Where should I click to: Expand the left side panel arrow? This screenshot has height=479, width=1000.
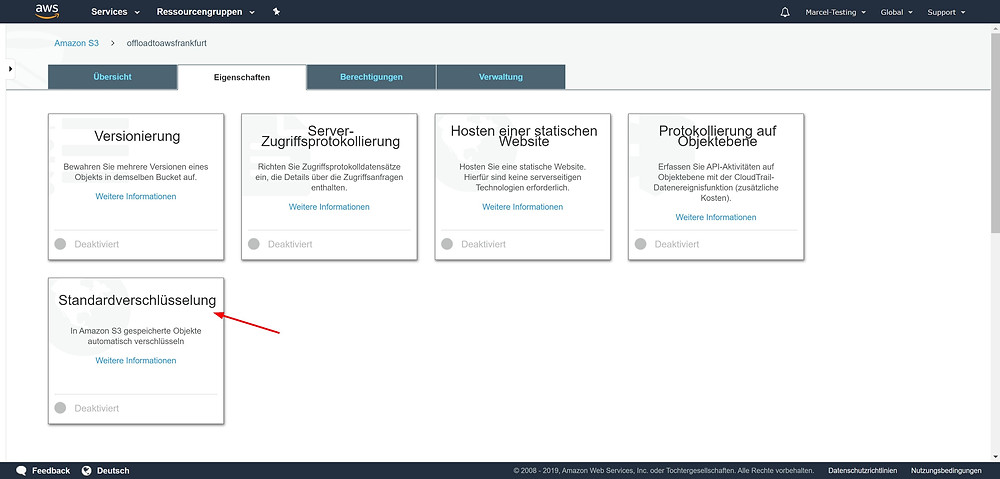(10, 68)
